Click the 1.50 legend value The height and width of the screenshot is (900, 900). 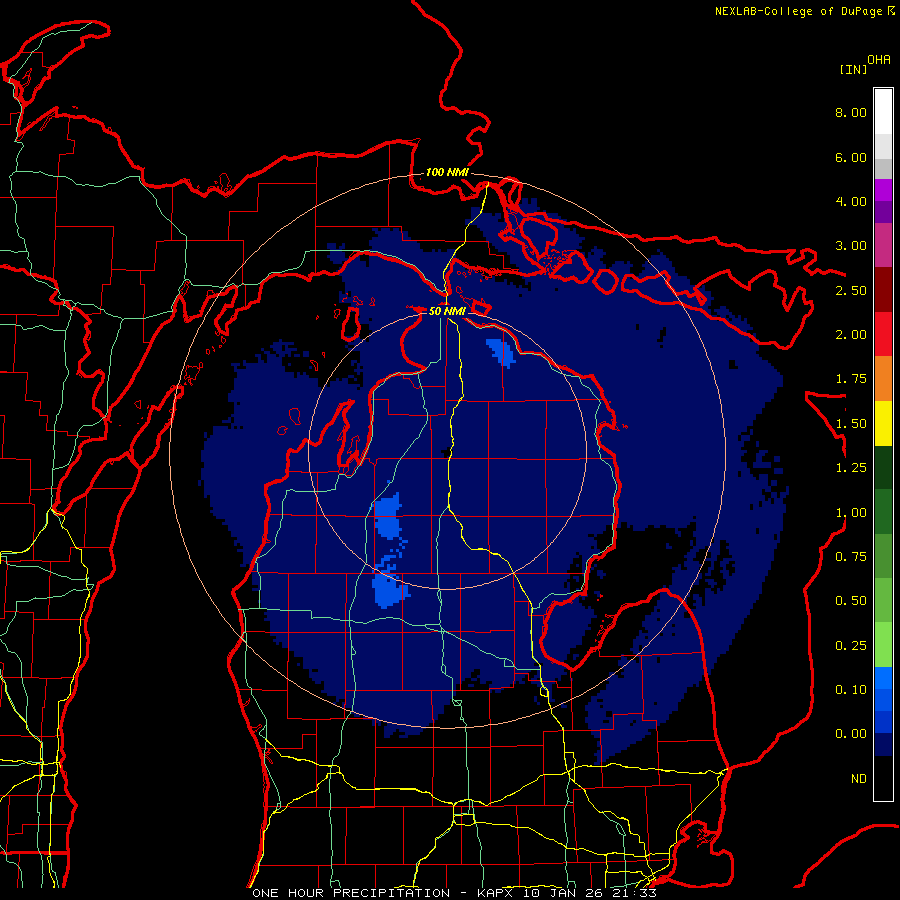pyautogui.click(x=851, y=424)
